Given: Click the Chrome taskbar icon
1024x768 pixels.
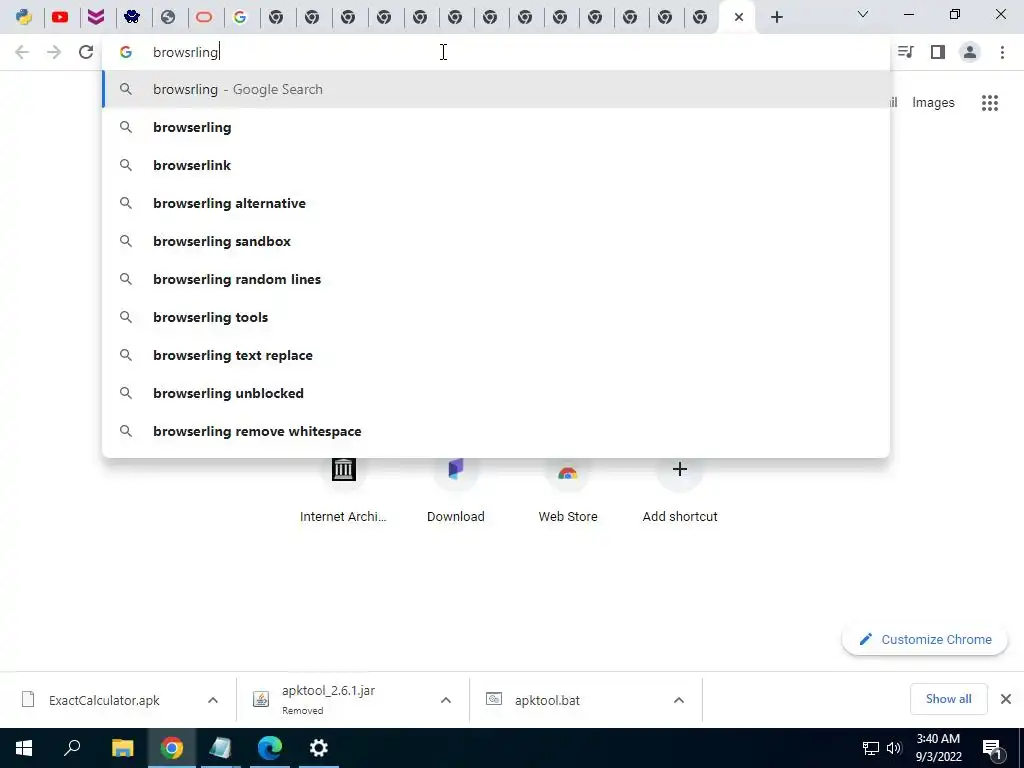Looking at the screenshot, I should point(172,748).
